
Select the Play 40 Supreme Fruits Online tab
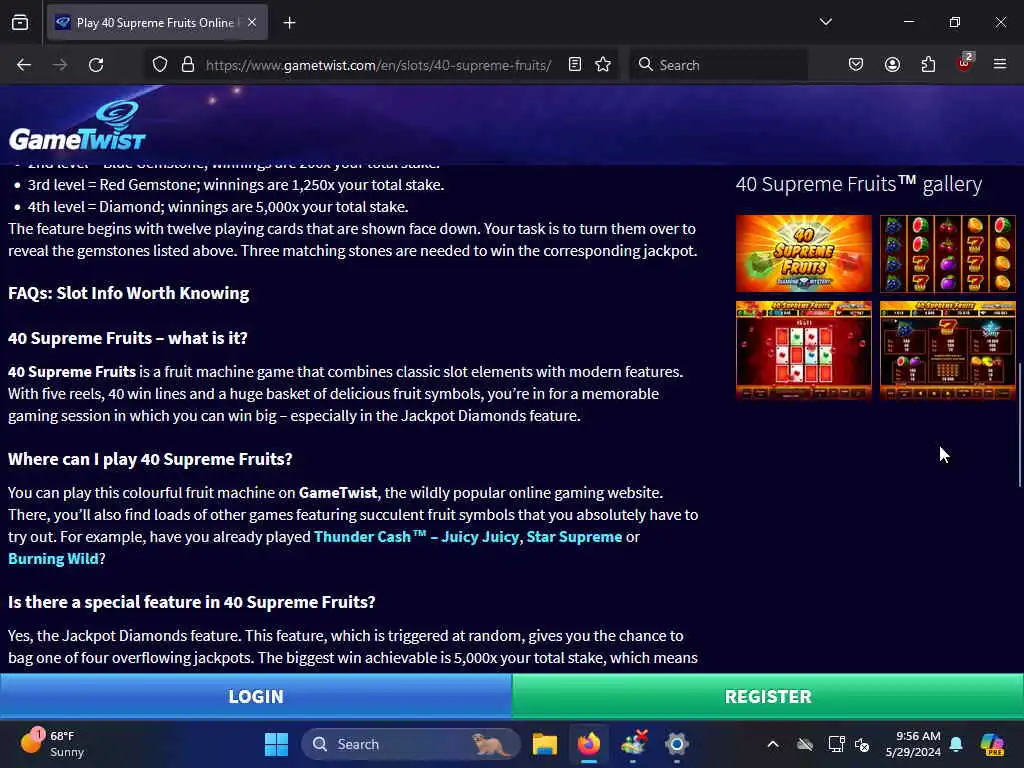pos(157,23)
